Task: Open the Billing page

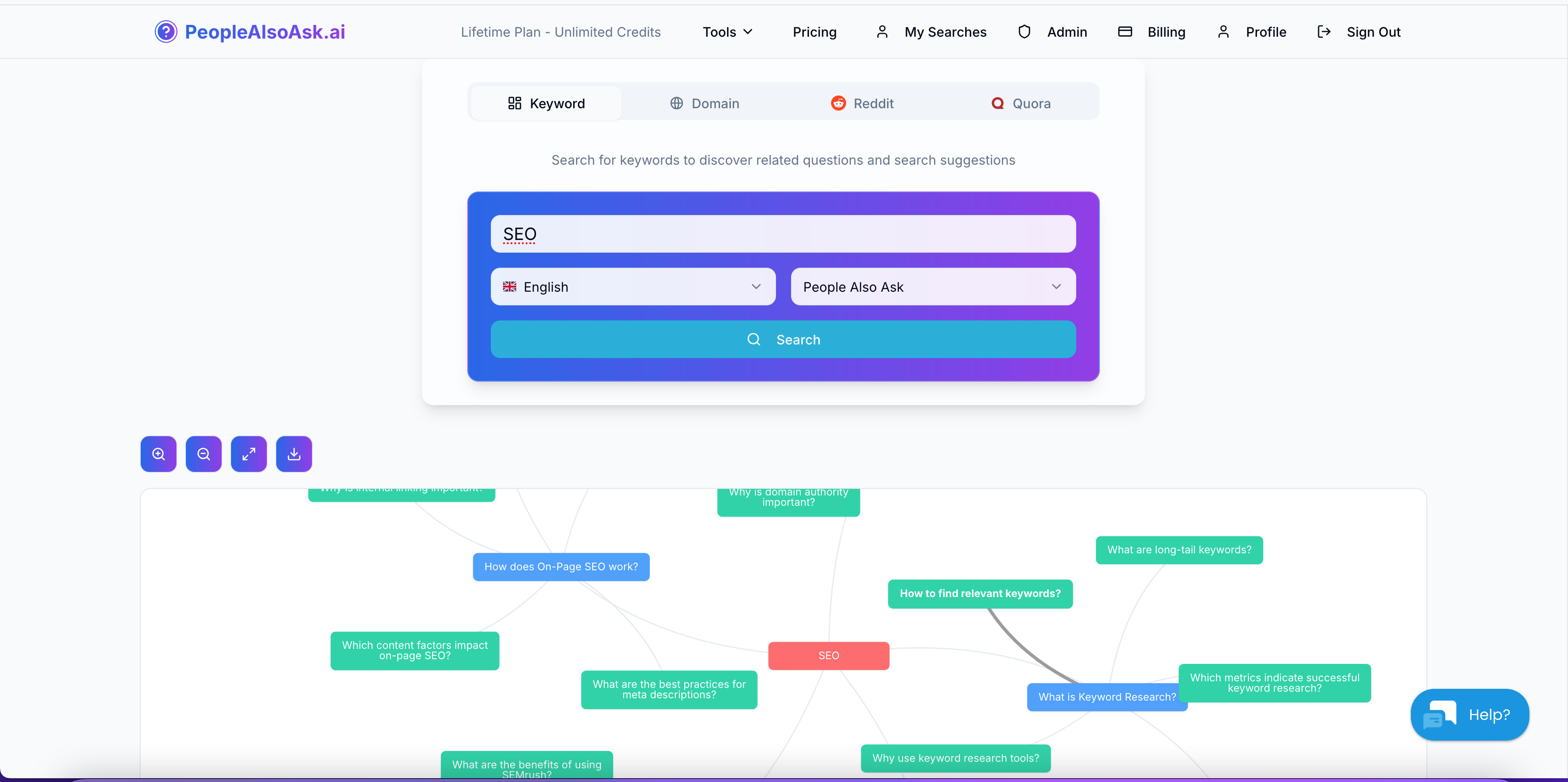Action: coord(1166,32)
